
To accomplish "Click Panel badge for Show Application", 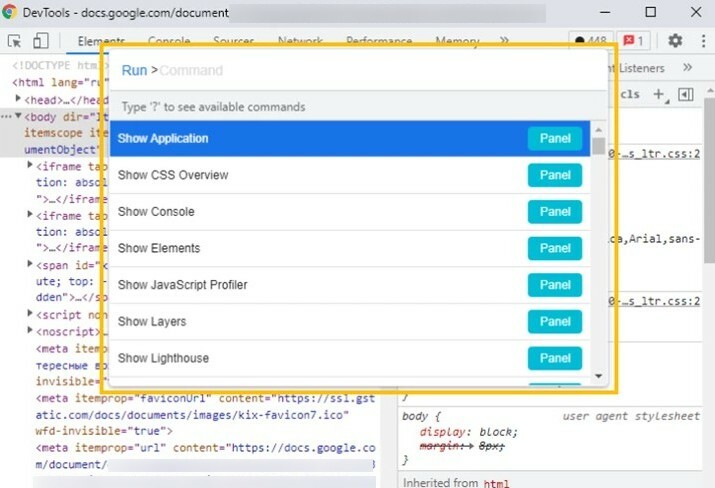I will click(555, 139).
